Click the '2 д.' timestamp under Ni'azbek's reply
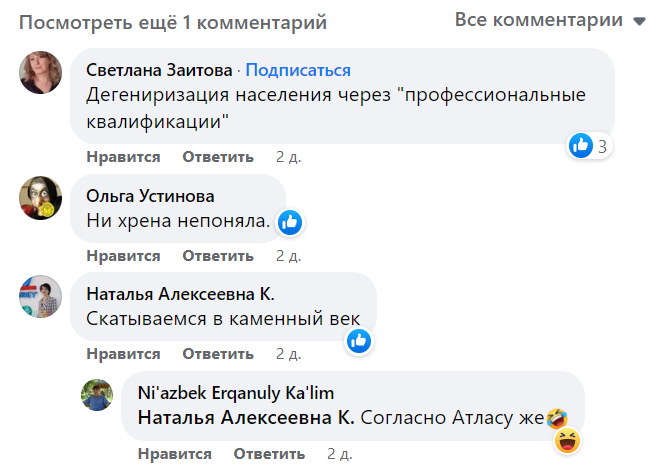Viewport: 665px width, 472px height. pos(340,453)
